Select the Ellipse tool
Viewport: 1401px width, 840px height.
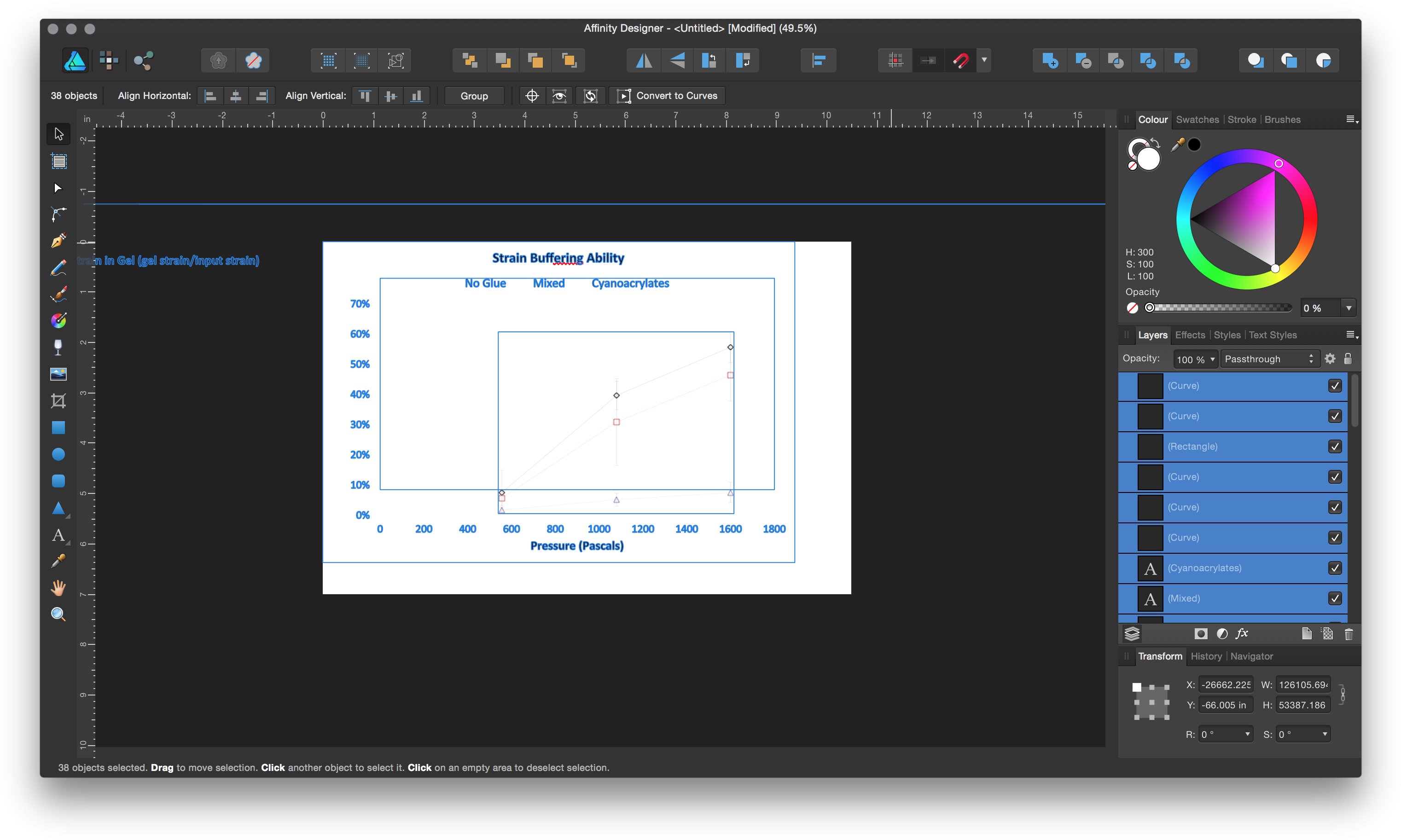[58, 453]
